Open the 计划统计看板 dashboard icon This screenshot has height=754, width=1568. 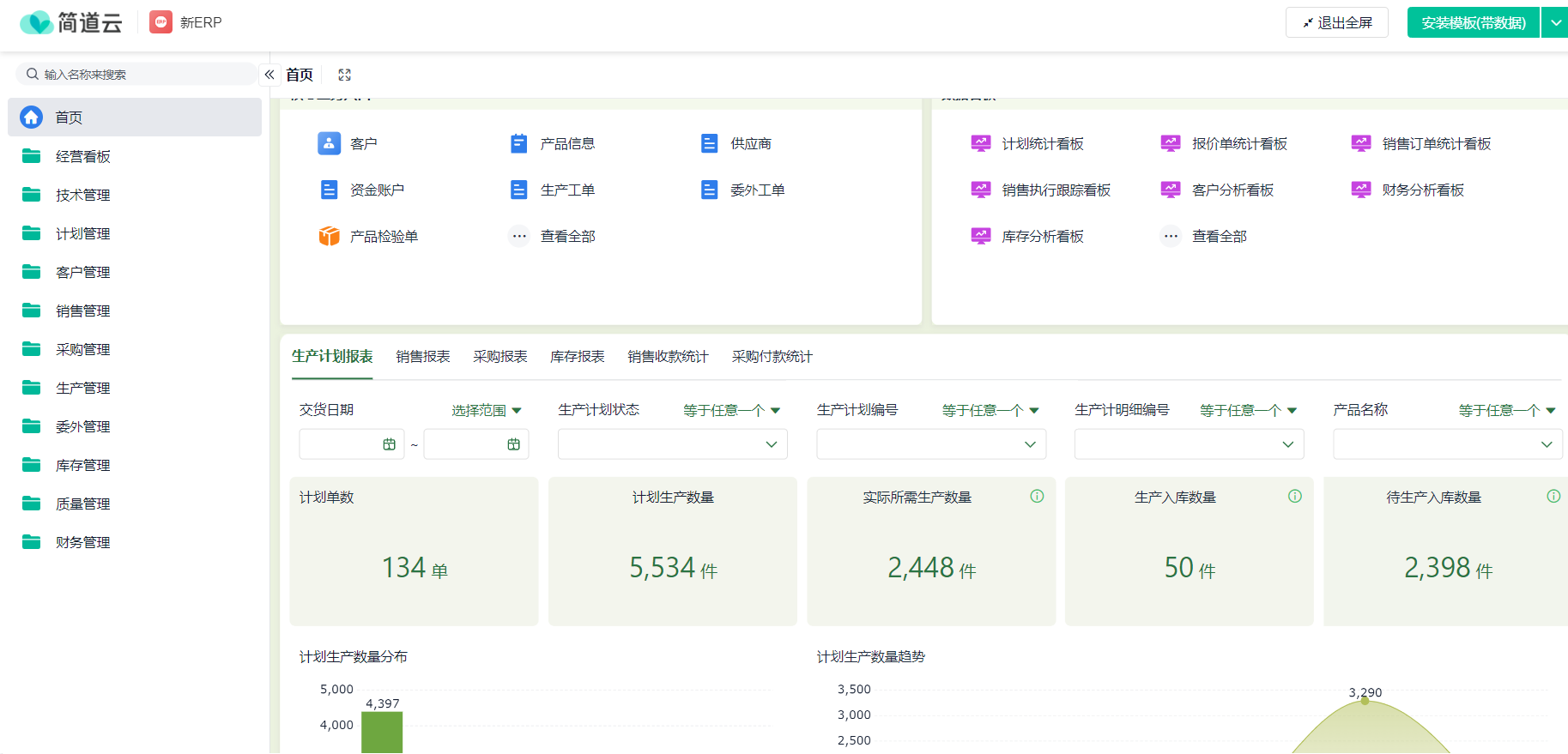pyautogui.click(x=980, y=143)
